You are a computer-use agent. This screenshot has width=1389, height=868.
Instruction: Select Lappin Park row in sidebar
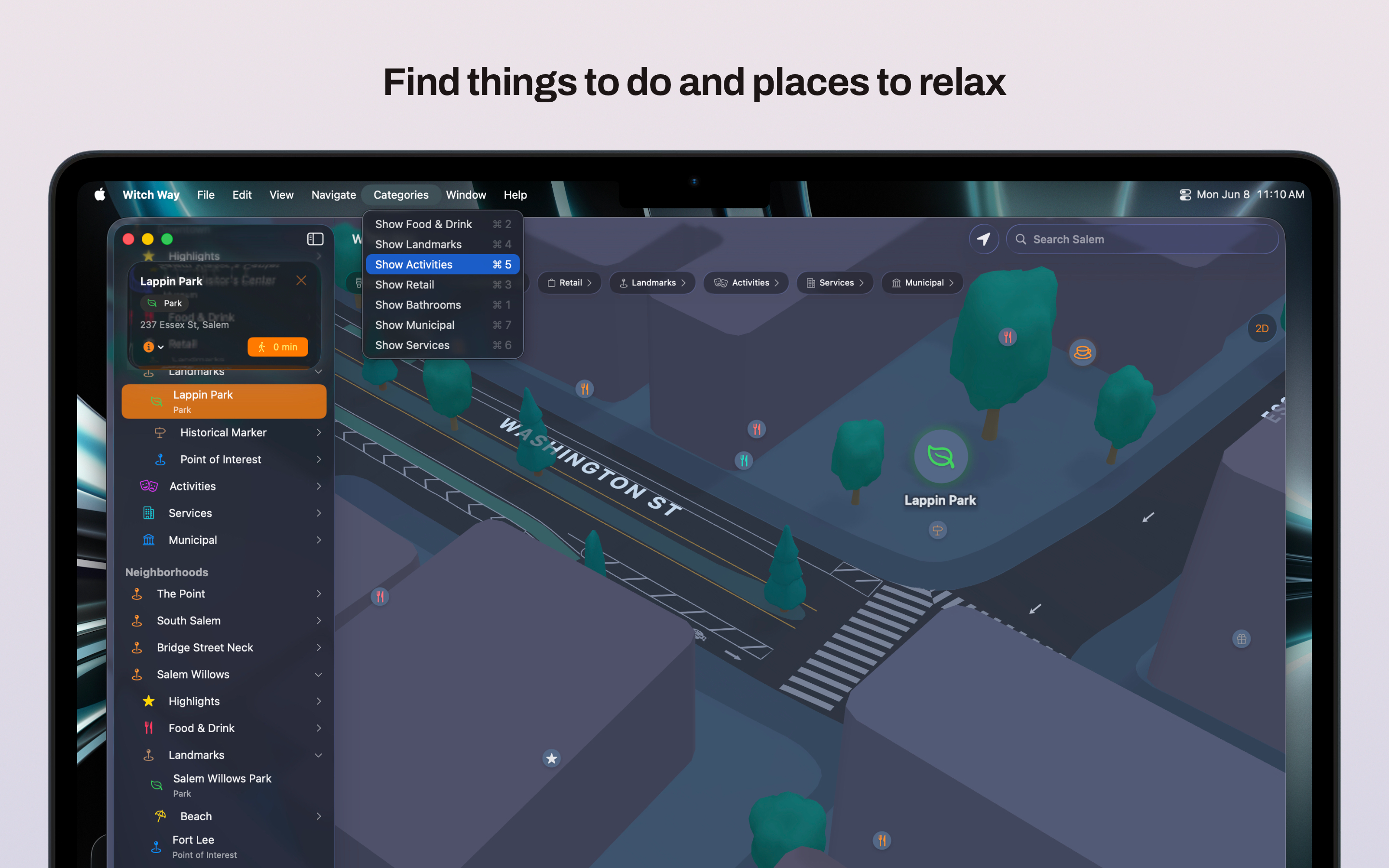(x=224, y=401)
